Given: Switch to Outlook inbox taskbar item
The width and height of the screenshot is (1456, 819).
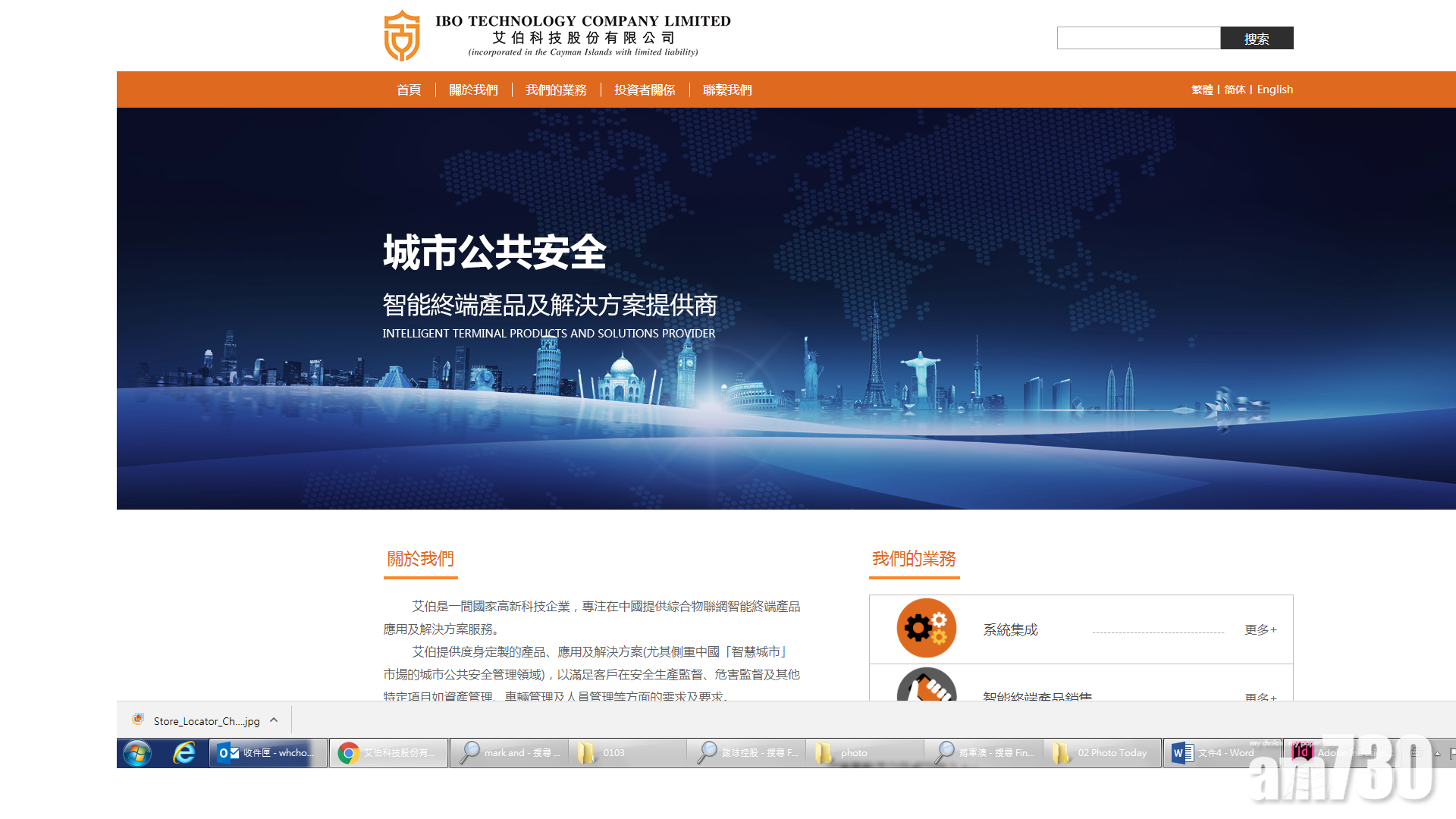Looking at the screenshot, I should (268, 753).
